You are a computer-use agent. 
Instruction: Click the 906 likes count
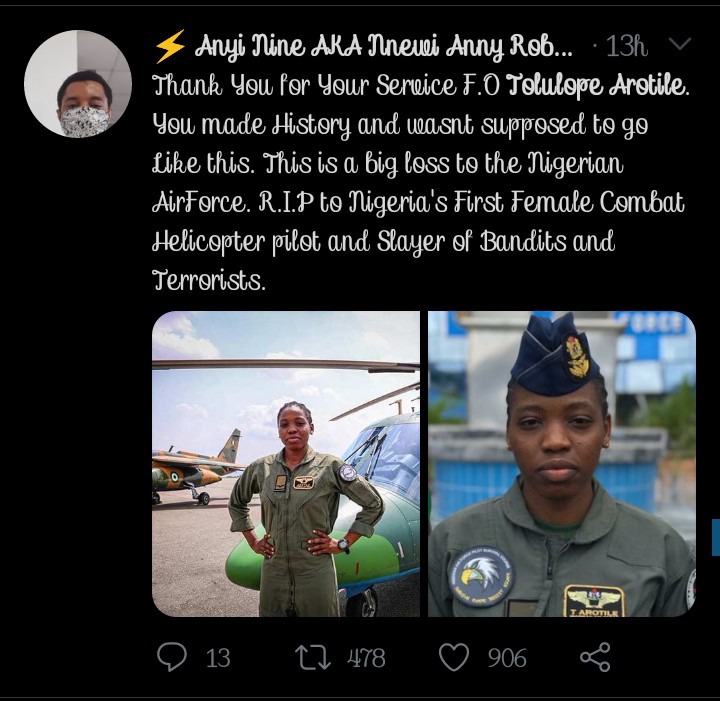(x=507, y=658)
